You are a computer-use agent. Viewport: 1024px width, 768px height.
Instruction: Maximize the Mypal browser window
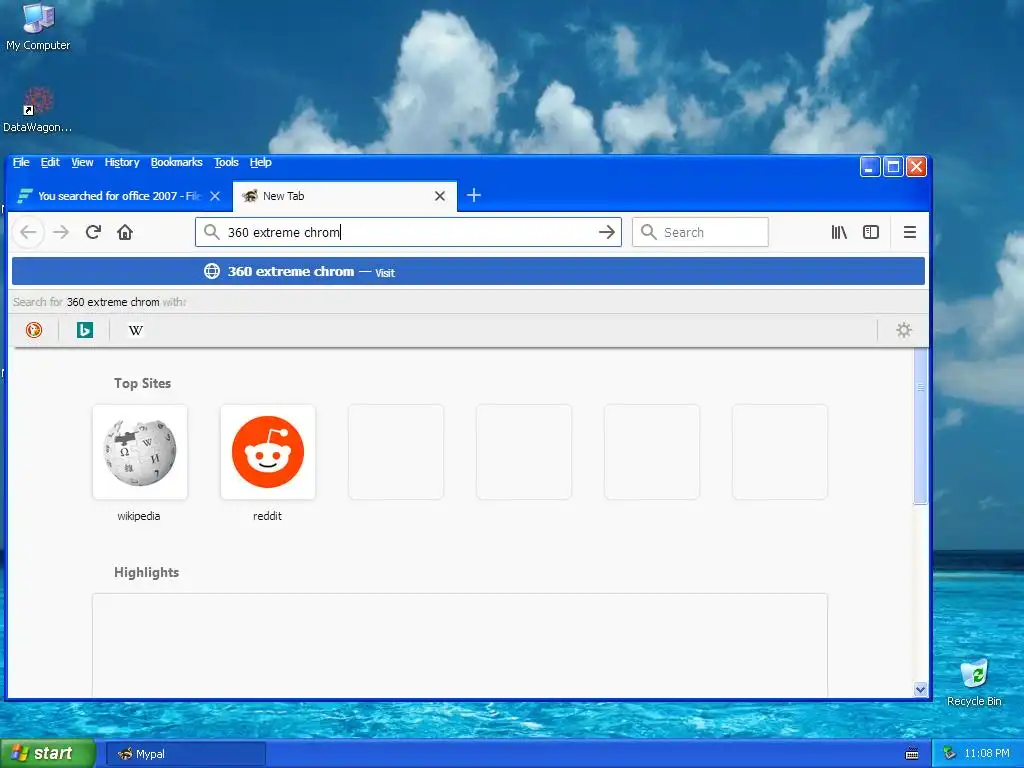[x=893, y=167]
